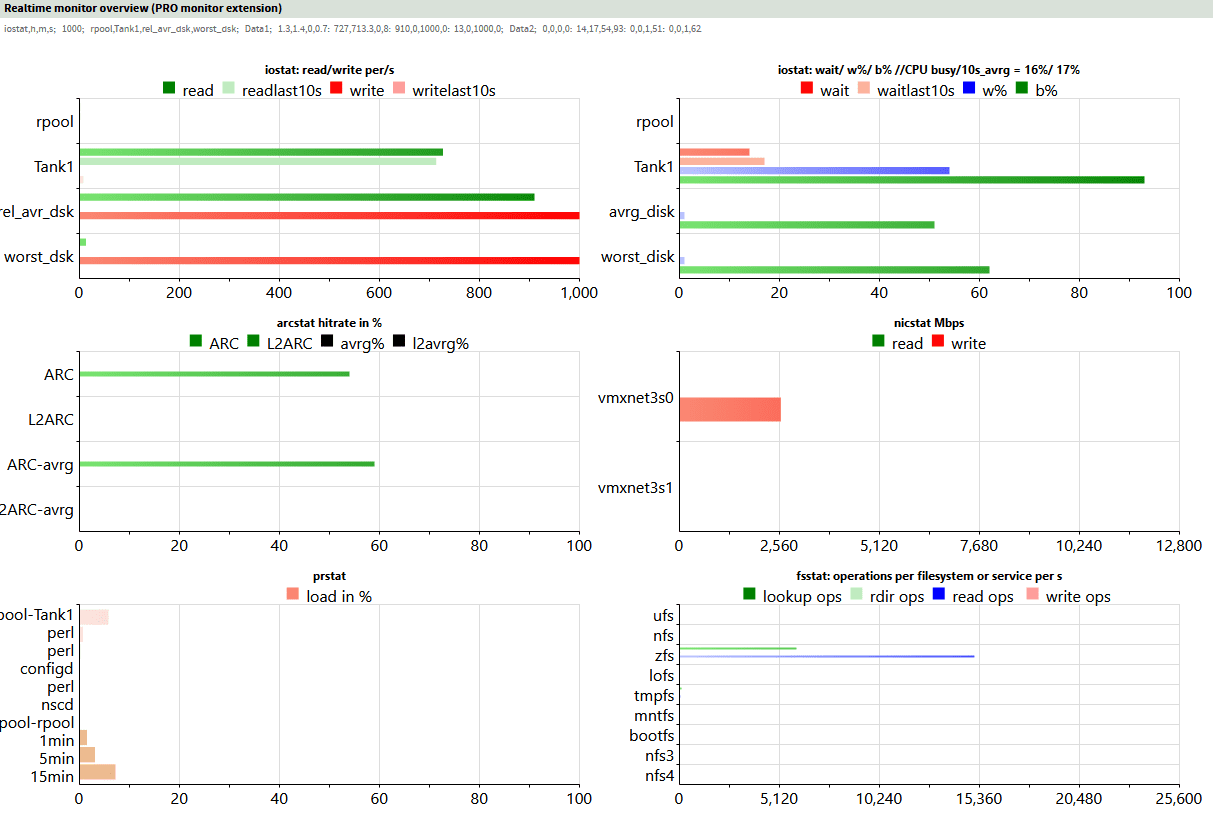Select Tank1 light green readlast10s bar
This screenshot has width=1213, height=816.
(x=258, y=161)
